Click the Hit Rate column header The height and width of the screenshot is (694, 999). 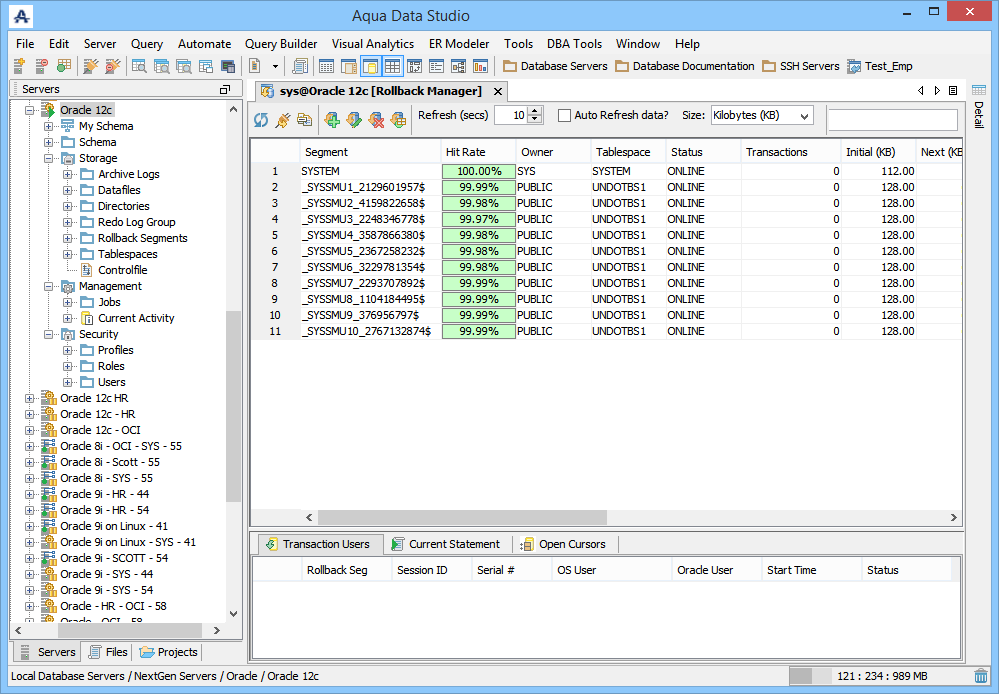click(x=478, y=152)
